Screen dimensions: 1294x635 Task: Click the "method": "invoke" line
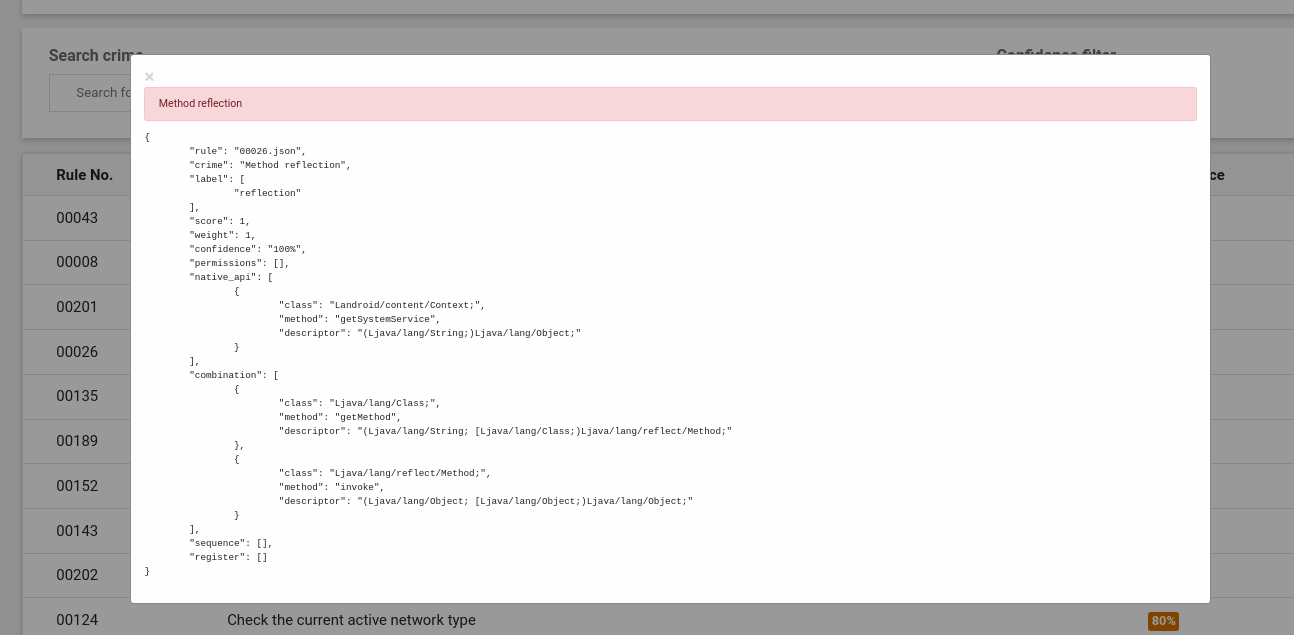331,487
